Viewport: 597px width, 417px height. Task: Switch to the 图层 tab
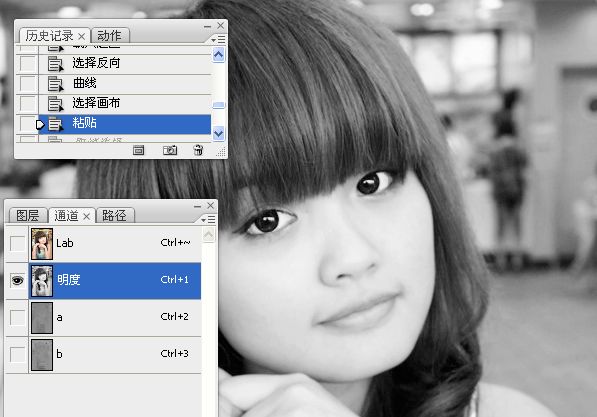28,216
